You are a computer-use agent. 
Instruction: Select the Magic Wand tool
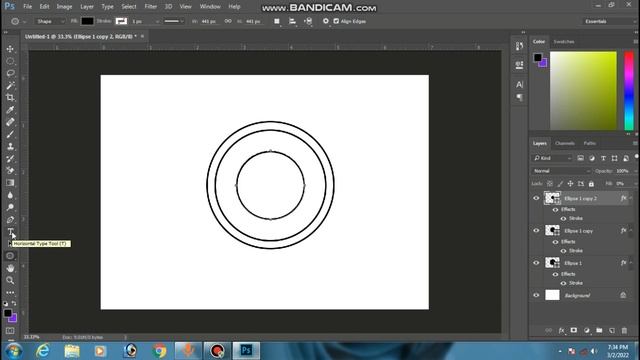pyautogui.click(x=10, y=86)
